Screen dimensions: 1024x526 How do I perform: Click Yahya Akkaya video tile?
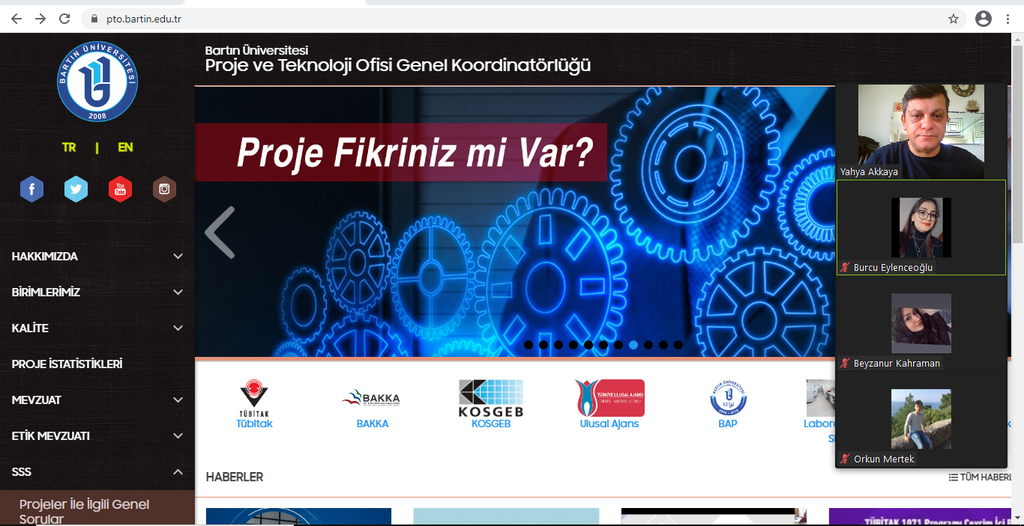coord(921,131)
